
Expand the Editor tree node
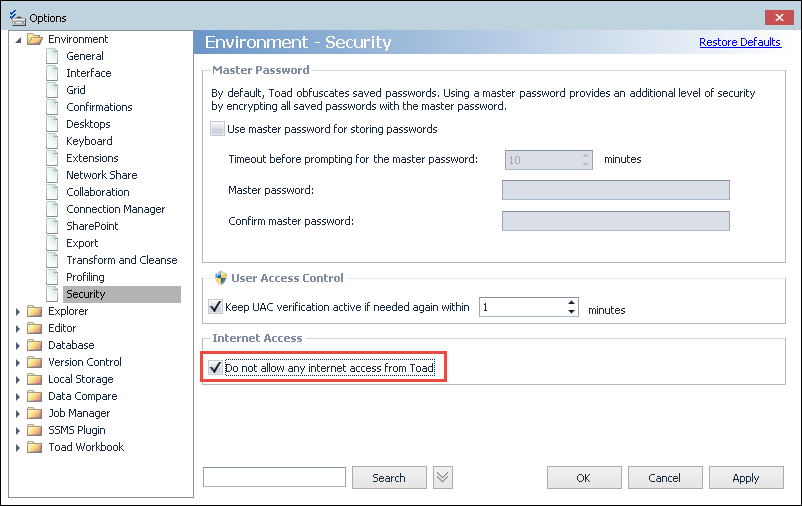18,328
